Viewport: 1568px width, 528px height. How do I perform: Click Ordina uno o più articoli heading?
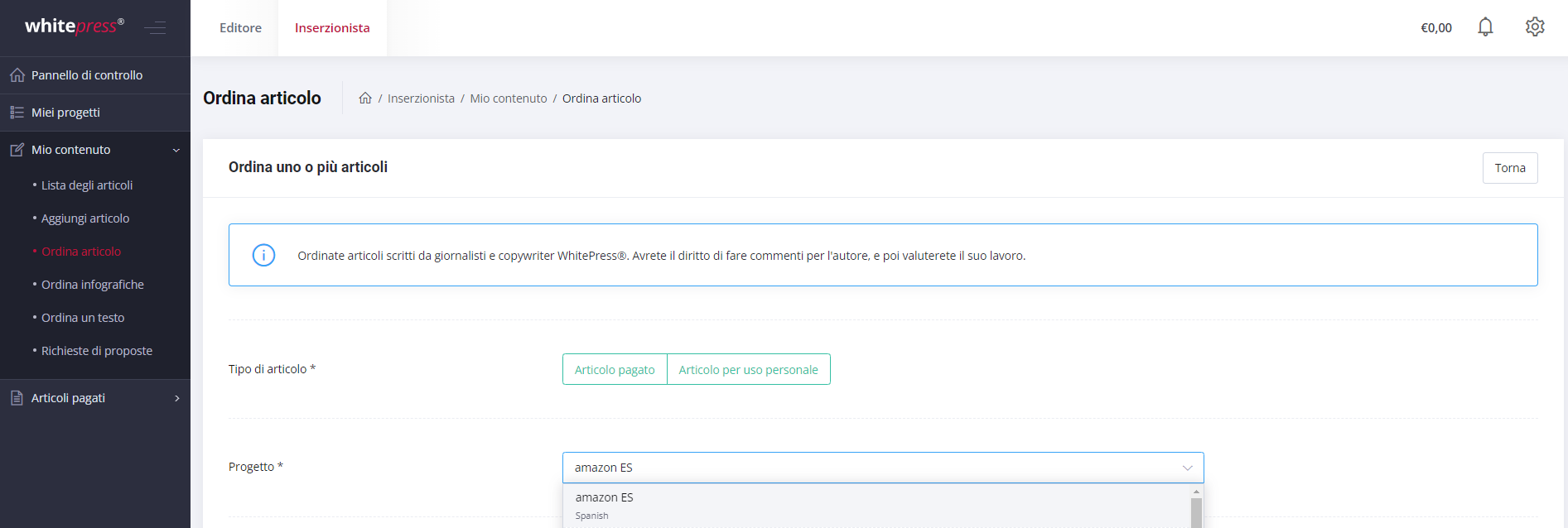pyautogui.click(x=308, y=167)
